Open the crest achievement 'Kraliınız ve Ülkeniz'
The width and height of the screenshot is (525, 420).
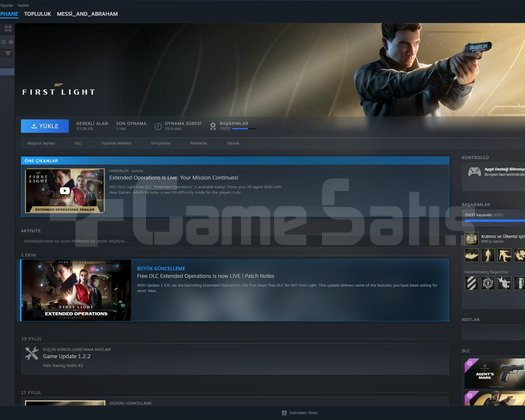472,239
